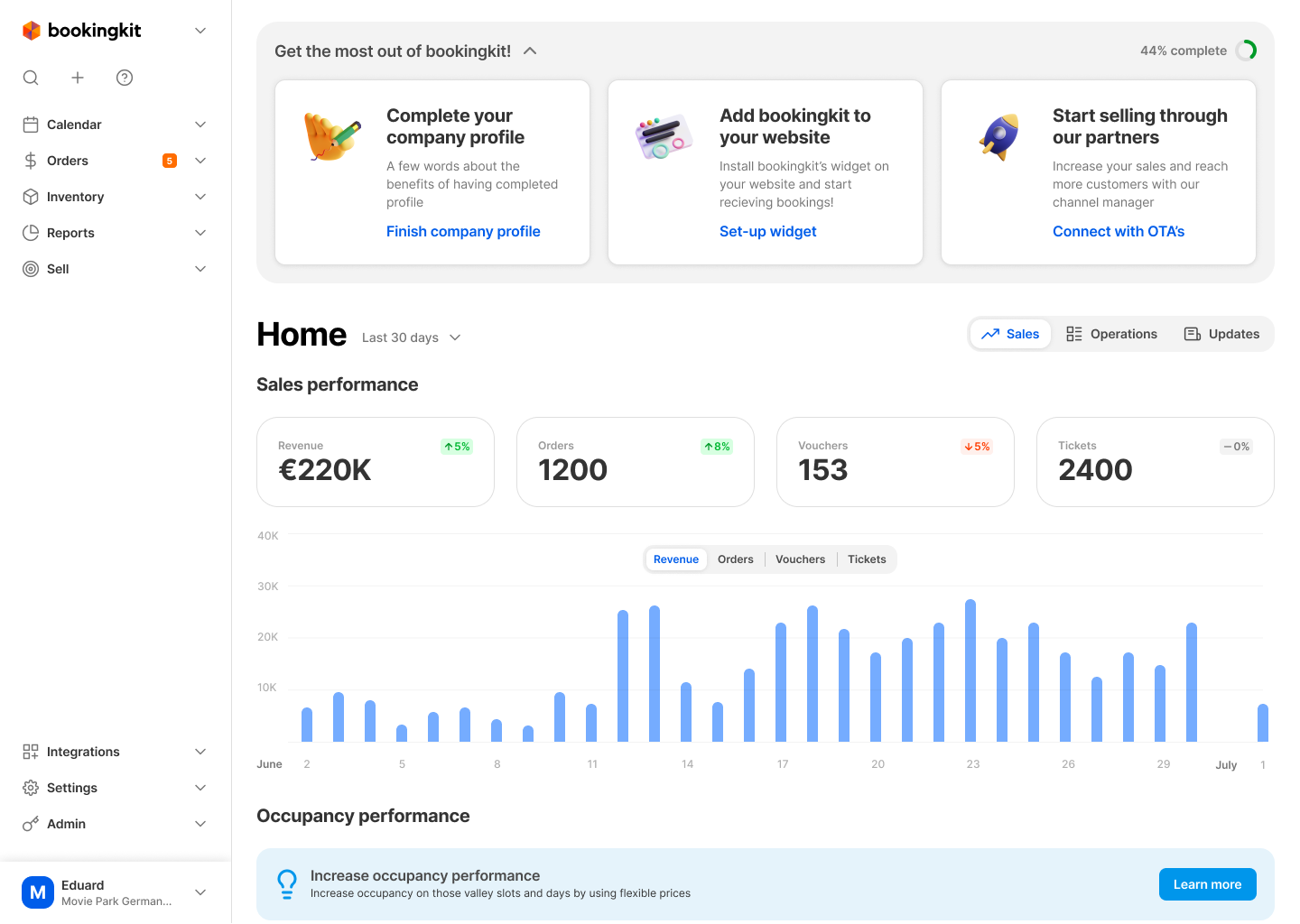Screen dimensions: 1300x924
Task: Click the bookingkit logo icon
Action: pyautogui.click(x=32, y=31)
